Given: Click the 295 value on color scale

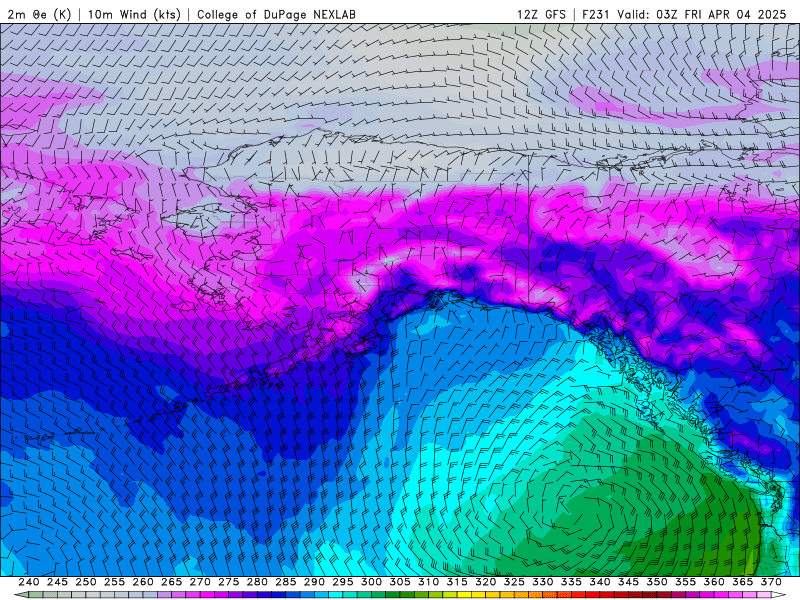Looking at the screenshot, I should 343,582.
